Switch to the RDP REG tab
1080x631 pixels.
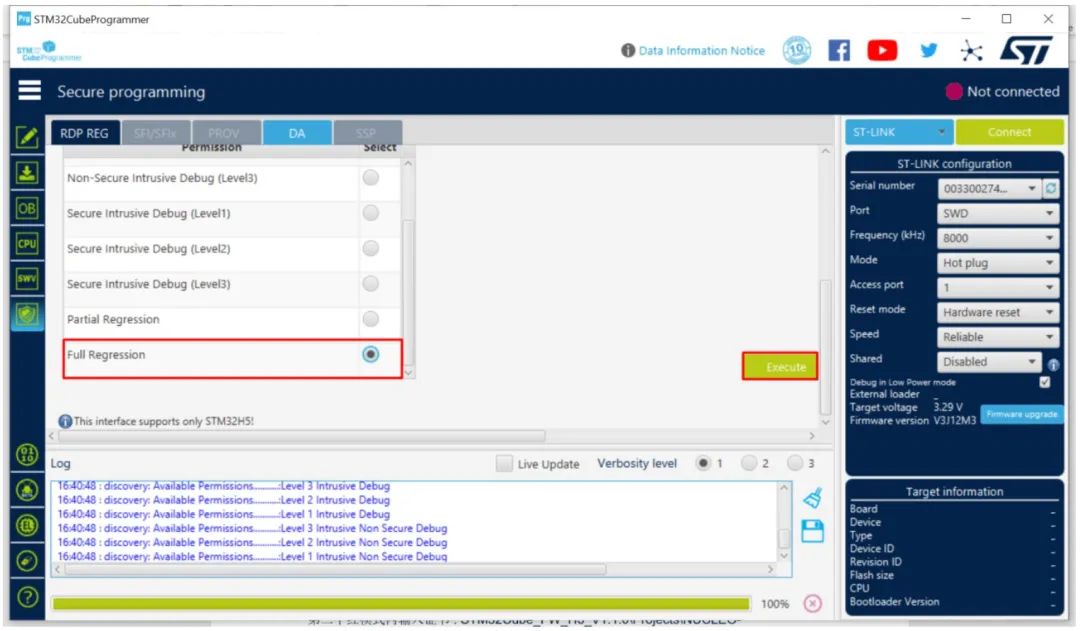click(85, 133)
